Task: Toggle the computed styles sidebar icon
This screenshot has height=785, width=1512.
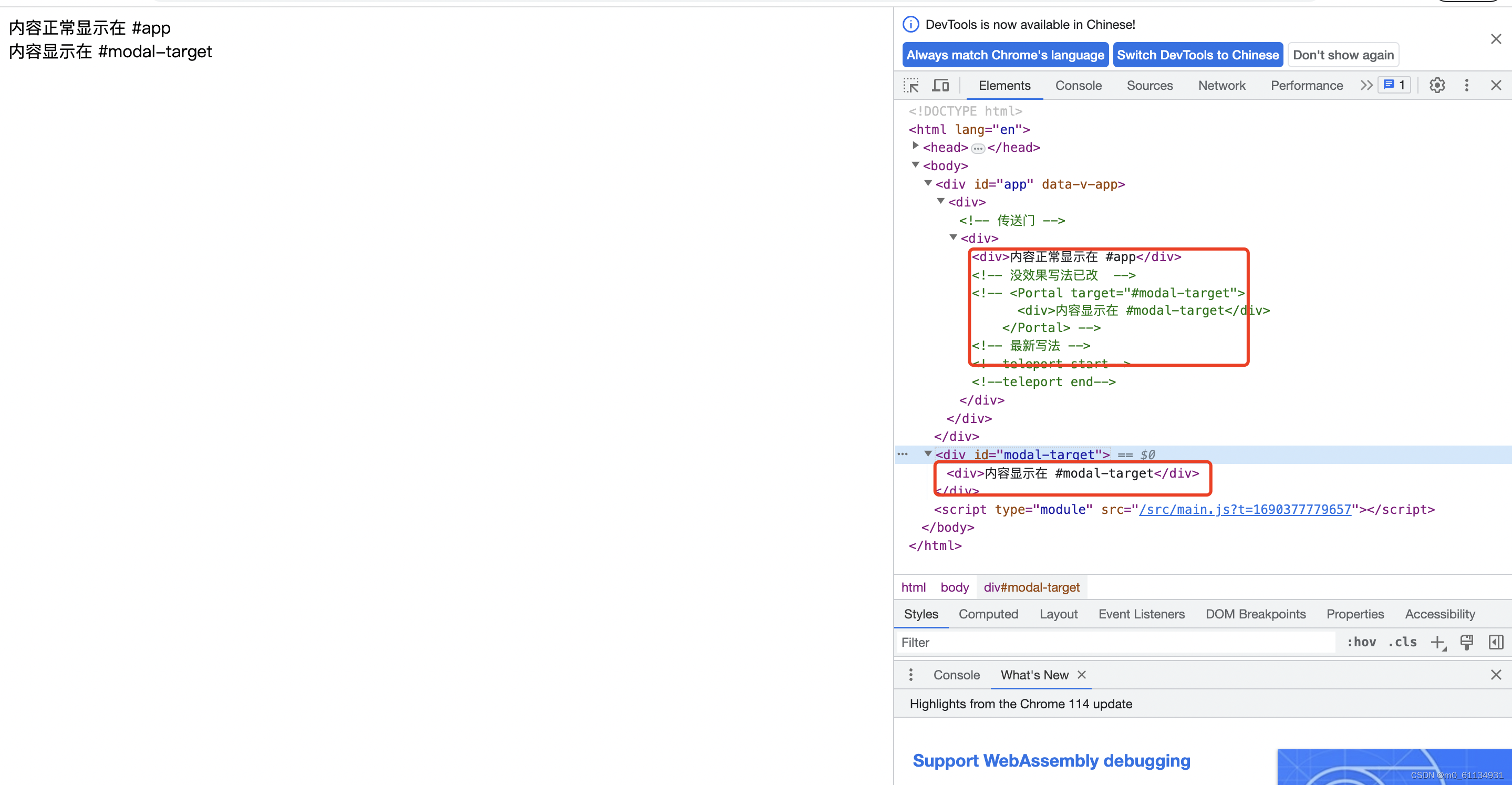Action: tap(1496, 642)
